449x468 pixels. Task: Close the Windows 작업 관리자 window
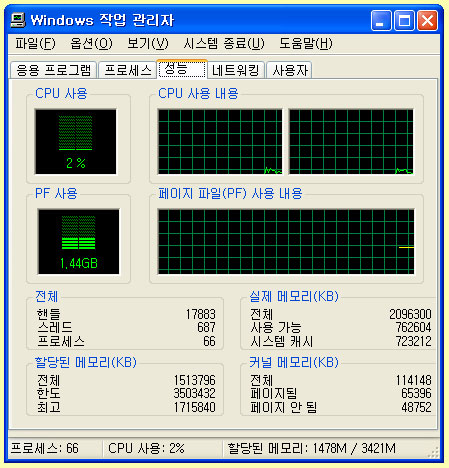point(428,21)
